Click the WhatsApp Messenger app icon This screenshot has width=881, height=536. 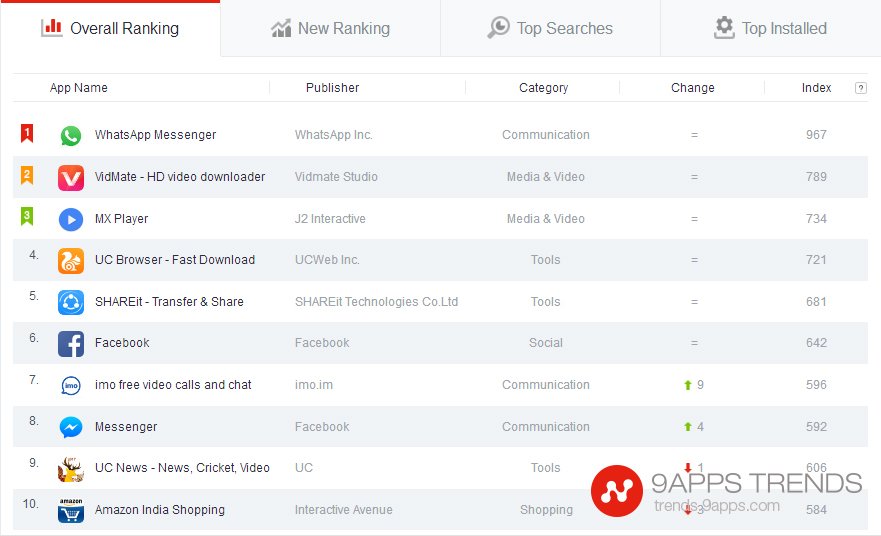(71, 135)
